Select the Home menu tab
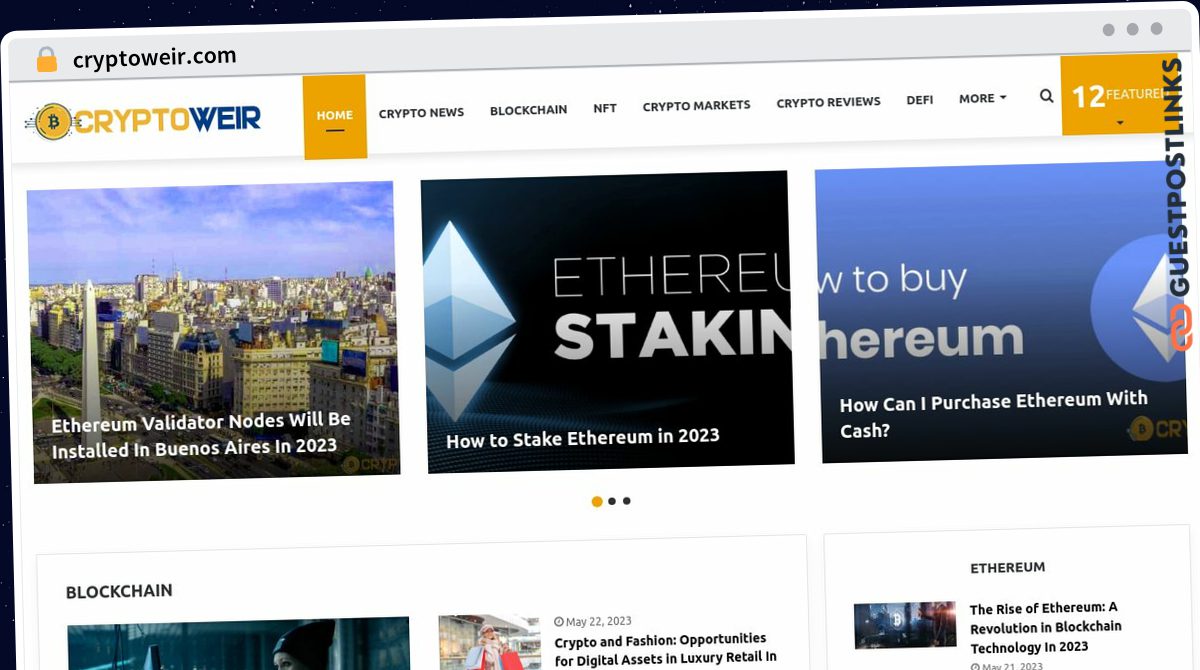Image resolution: width=1200 pixels, height=670 pixels. (x=335, y=116)
